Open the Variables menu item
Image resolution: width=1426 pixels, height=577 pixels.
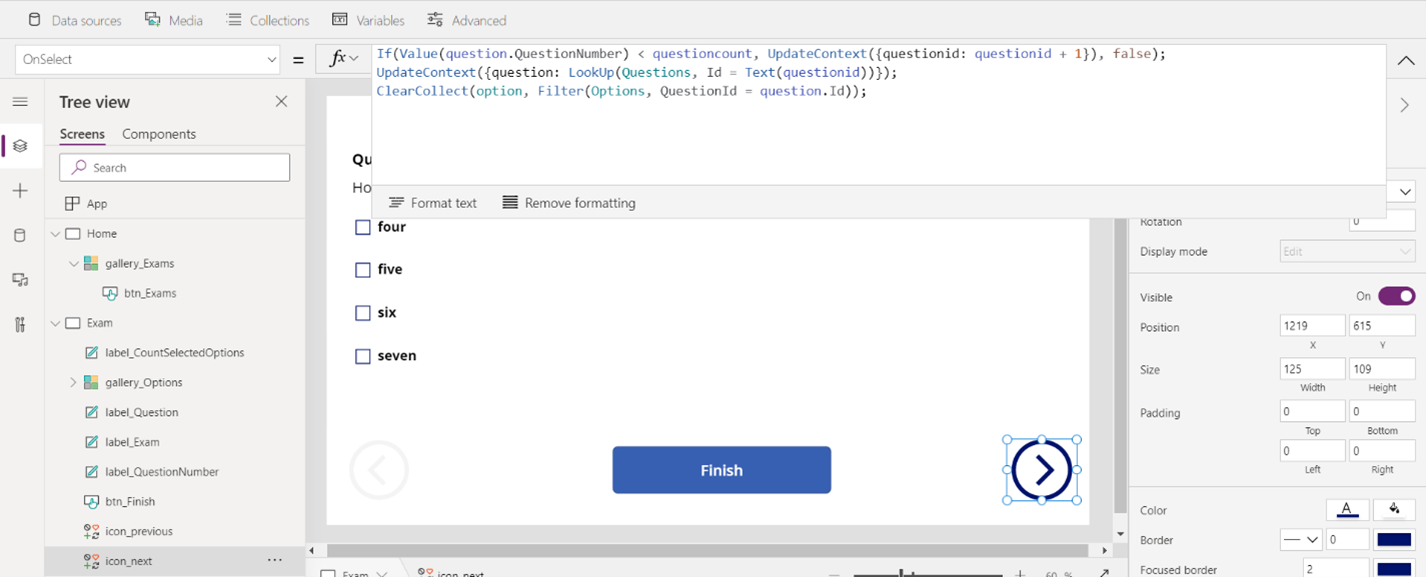tap(368, 20)
